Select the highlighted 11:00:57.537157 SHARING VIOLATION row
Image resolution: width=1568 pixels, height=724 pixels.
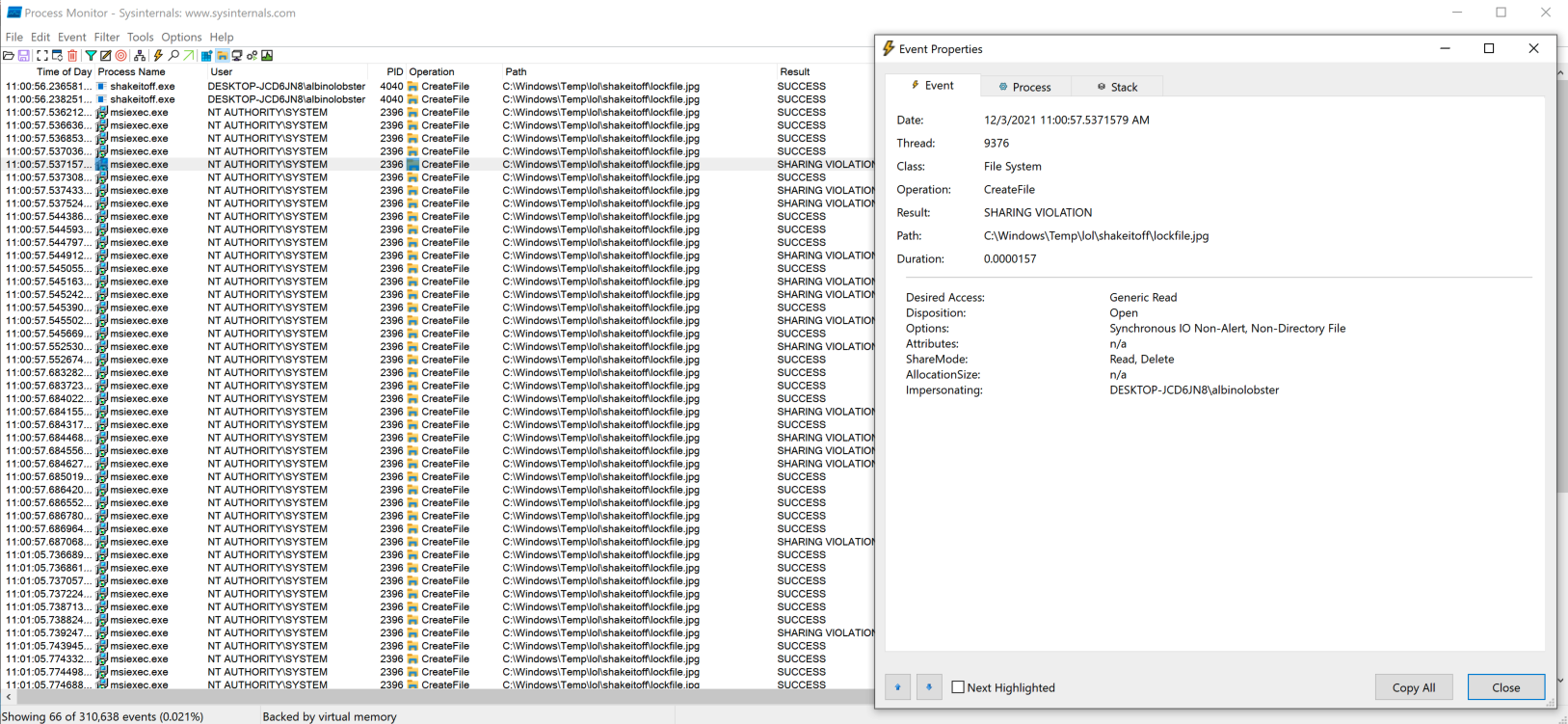(x=439, y=164)
